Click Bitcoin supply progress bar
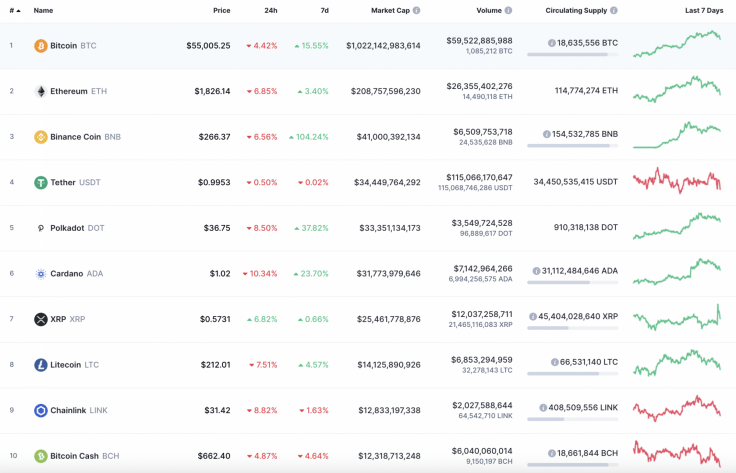736x473 pixels. pos(572,54)
